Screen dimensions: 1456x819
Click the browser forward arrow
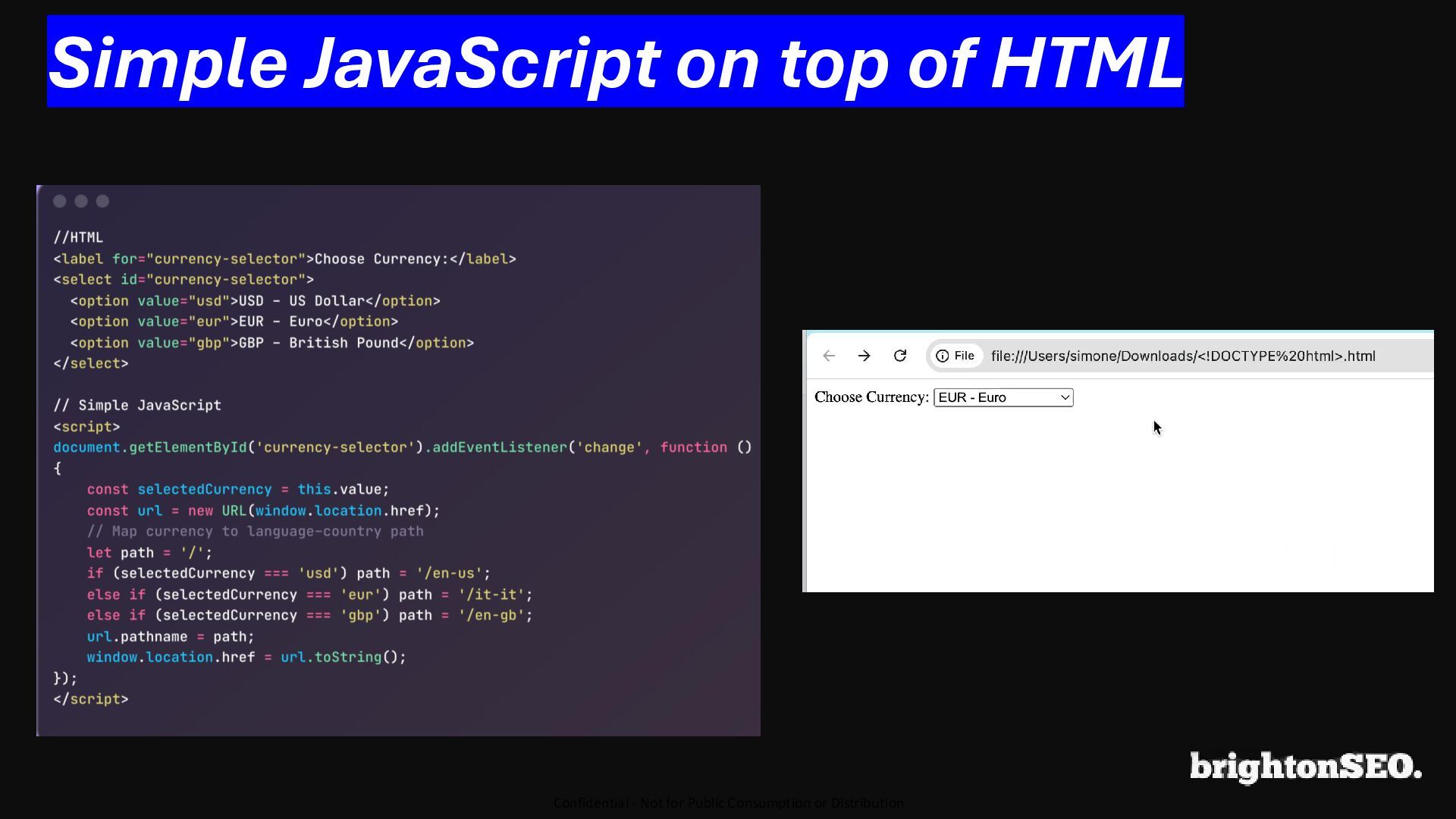(x=864, y=356)
